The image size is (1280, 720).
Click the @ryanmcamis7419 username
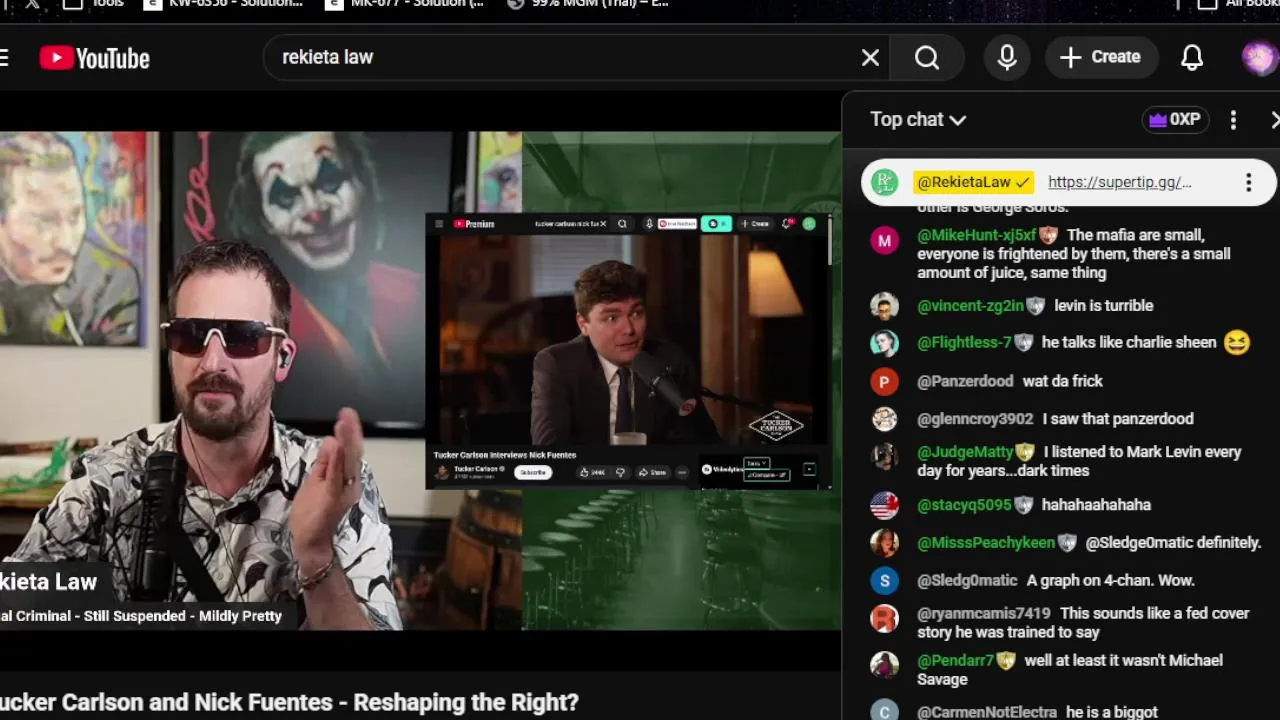click(984, 613)
